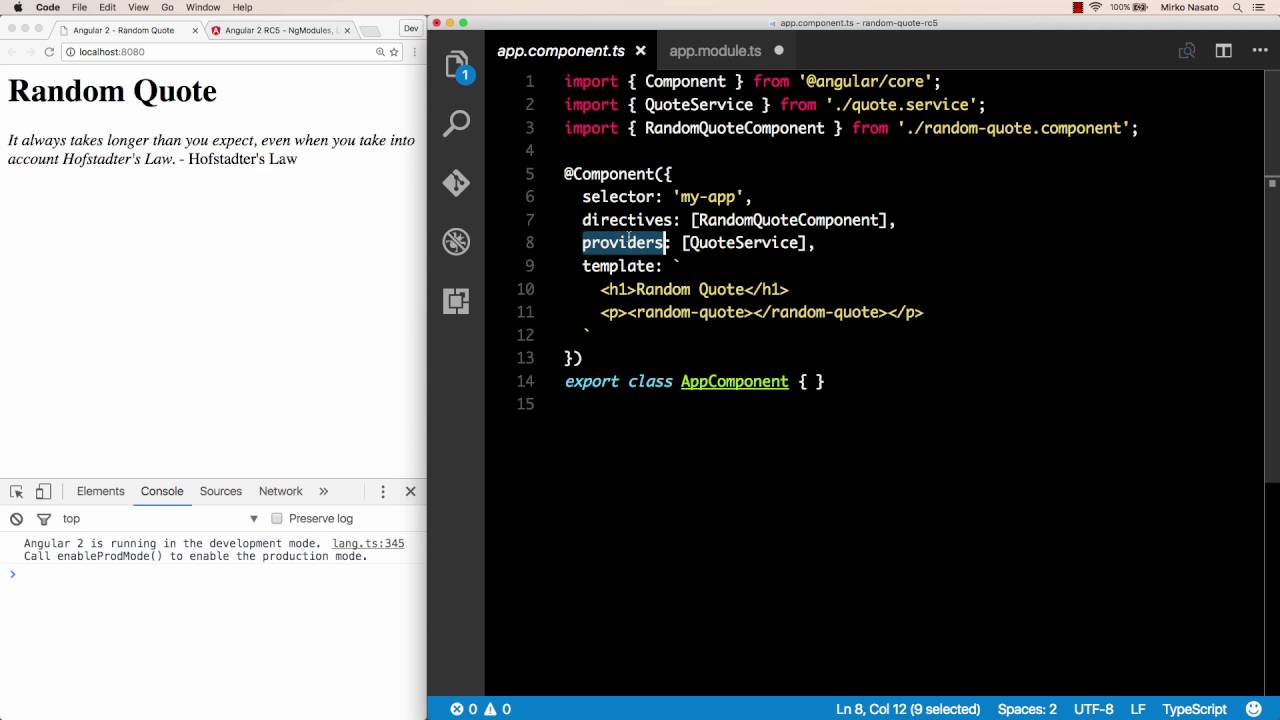Open the Go menu in menu bar
1280x720 pixels.
167,7
